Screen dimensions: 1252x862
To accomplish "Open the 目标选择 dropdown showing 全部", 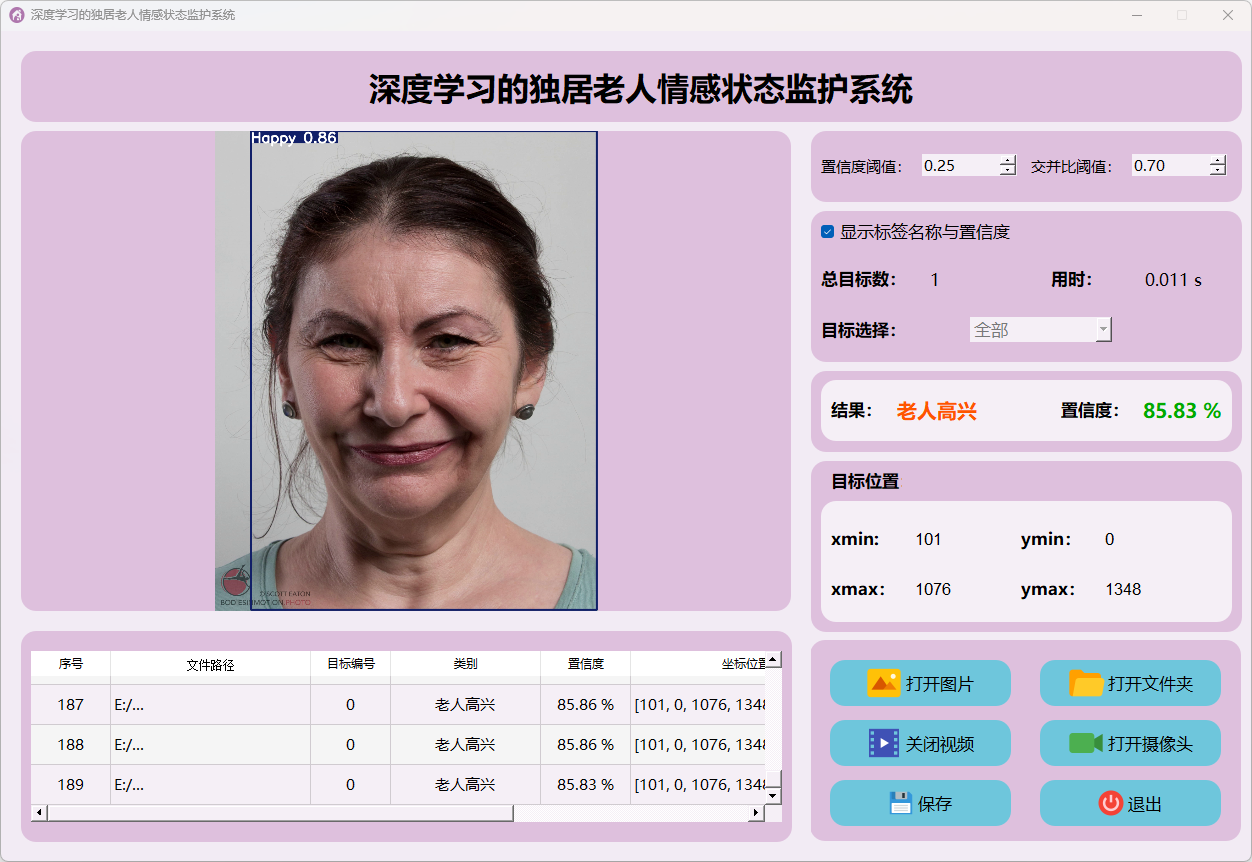I will pos(1040,329).
